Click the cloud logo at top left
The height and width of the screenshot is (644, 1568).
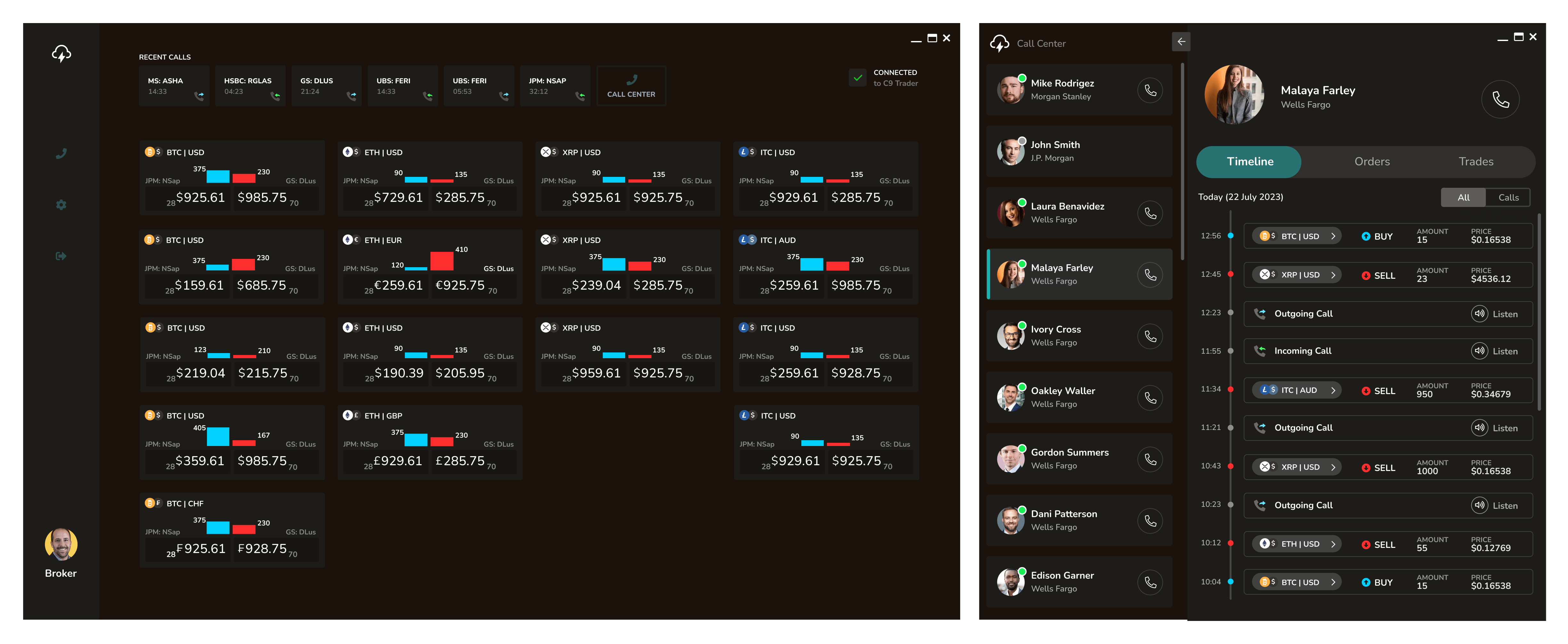[x=61, y=54]
